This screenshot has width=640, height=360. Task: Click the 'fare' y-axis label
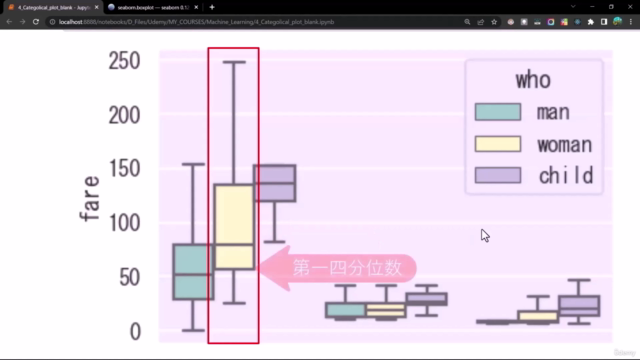(91, 198)
